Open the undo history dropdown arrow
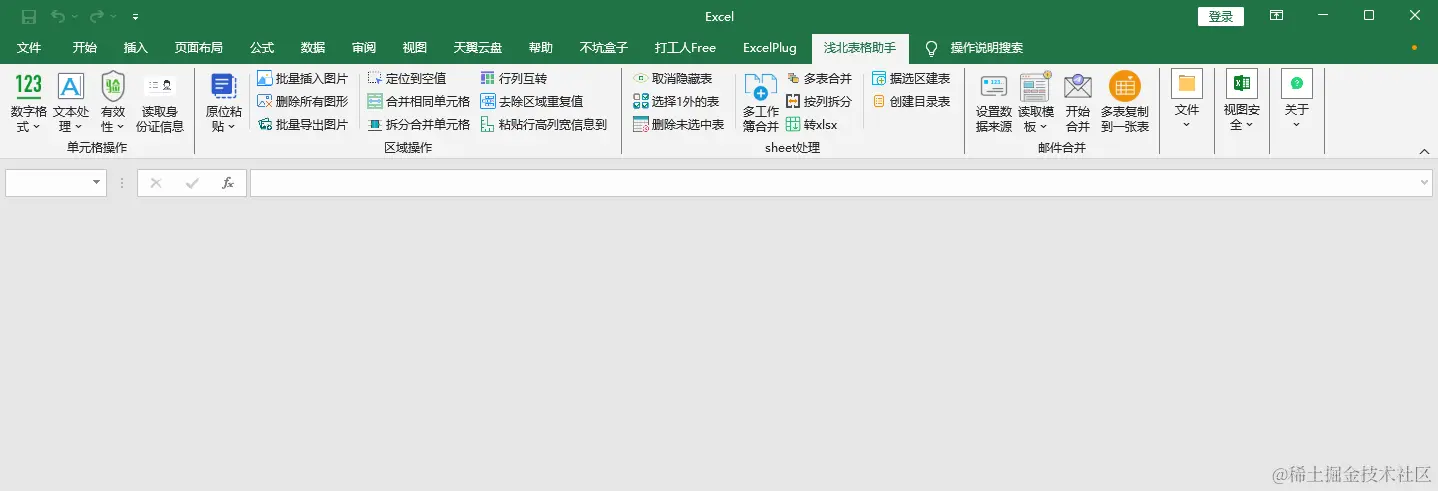This screenshot has width=1438, height=491. click(74, 17)
